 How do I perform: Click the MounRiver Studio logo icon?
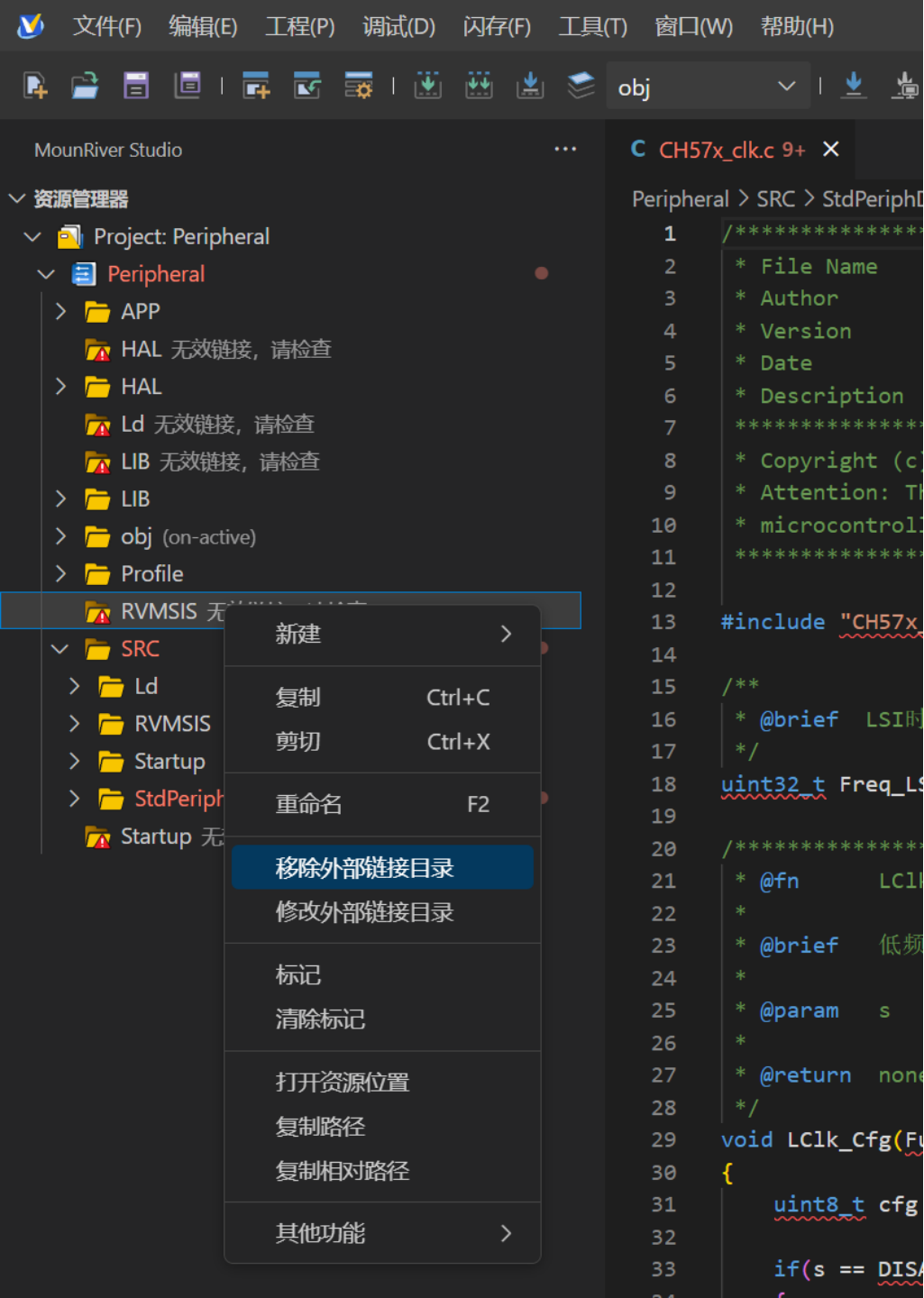pyautogui.click(x=31, y=26)
